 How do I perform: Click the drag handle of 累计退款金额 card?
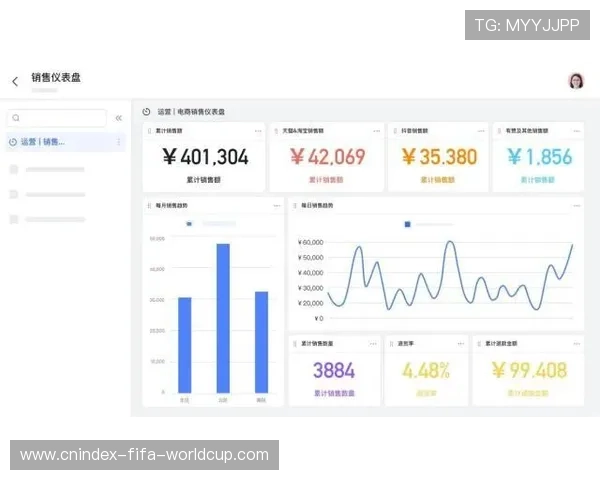pos(479,344)
